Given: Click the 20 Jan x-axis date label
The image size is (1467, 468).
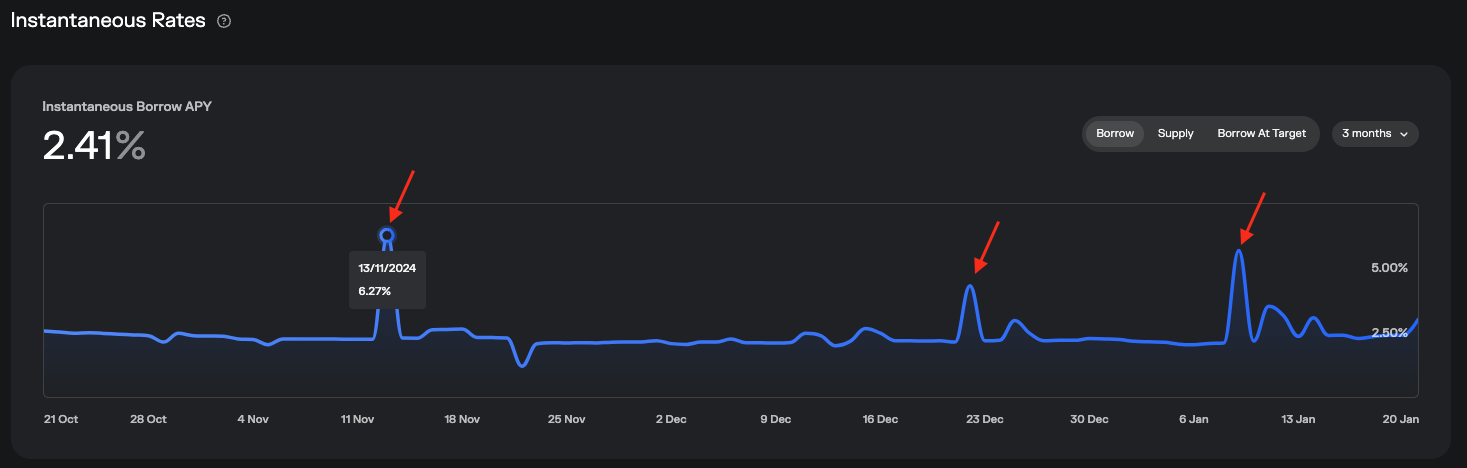Looking at the screenshot, I should tap(1400, 419).
